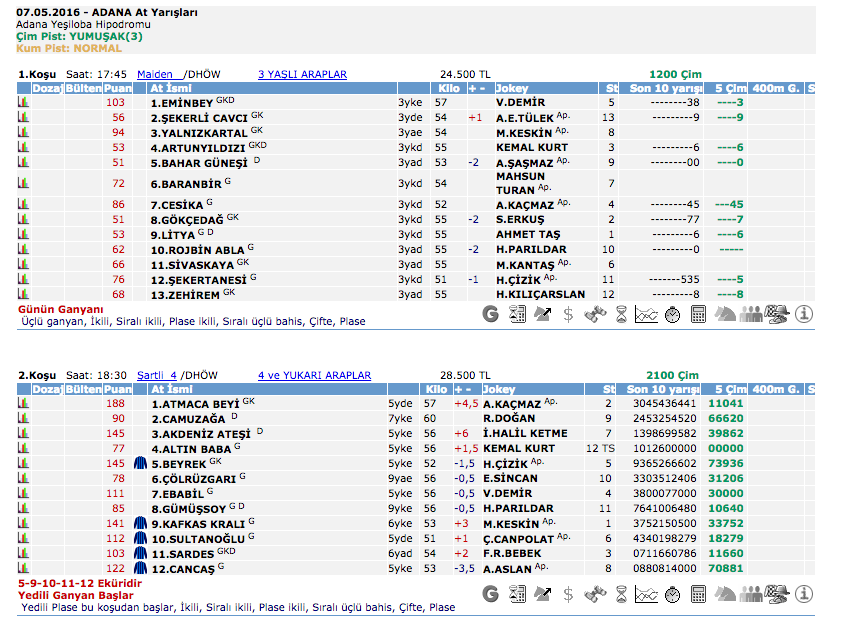Click the people group icon under race 2
The height and width of the screenshot is (633, 850).
tap(750, 594)
